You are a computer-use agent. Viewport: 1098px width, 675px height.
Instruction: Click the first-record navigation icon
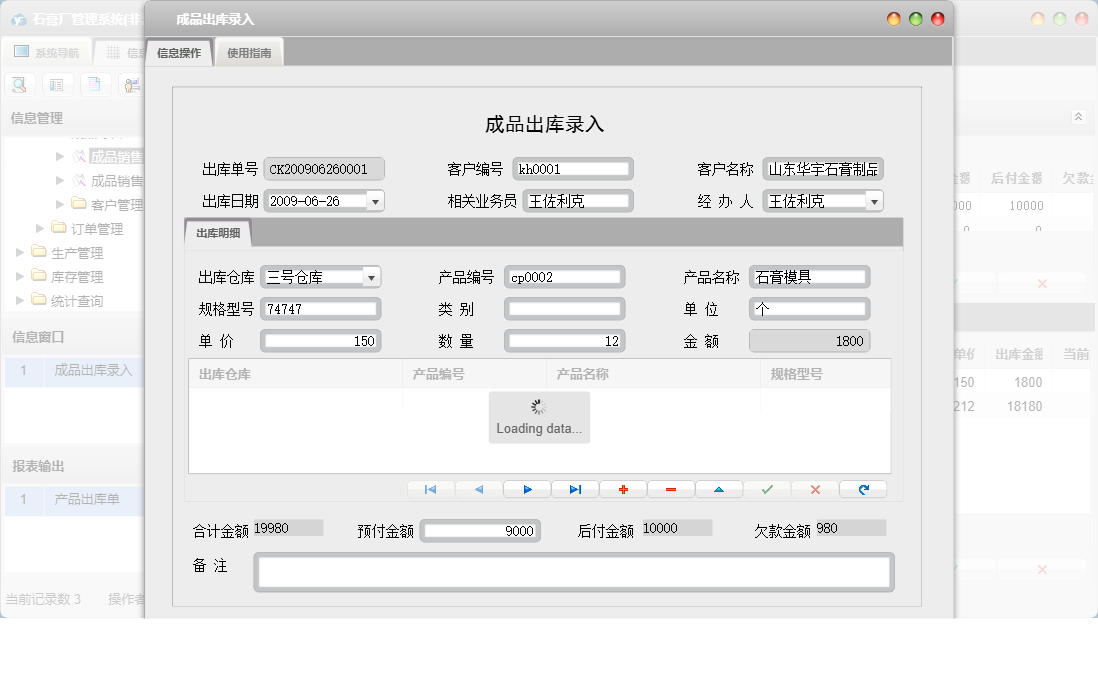tap(430, 489)
